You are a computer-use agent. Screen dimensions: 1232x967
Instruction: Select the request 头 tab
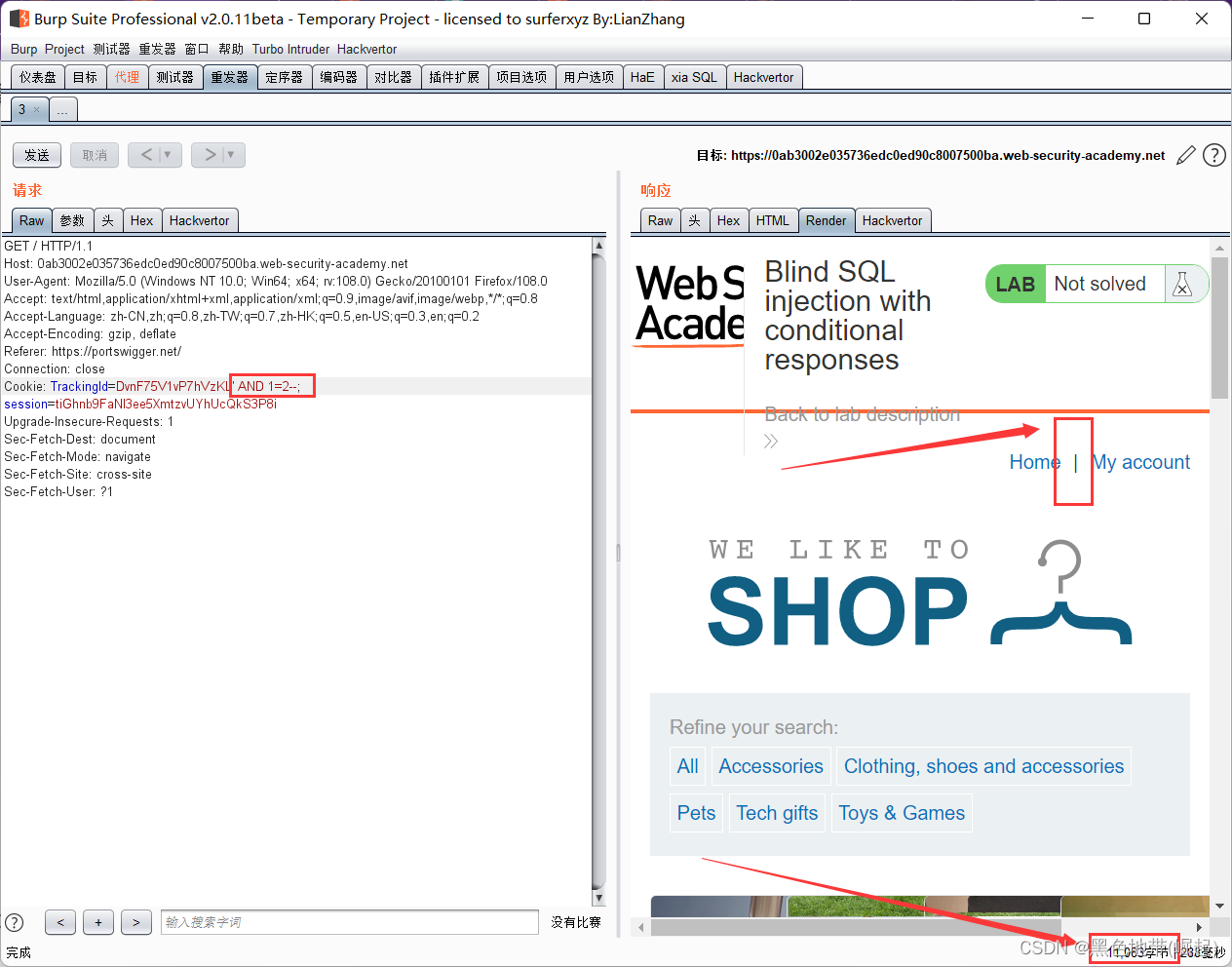pyautogui.click(x=108, y=220)
